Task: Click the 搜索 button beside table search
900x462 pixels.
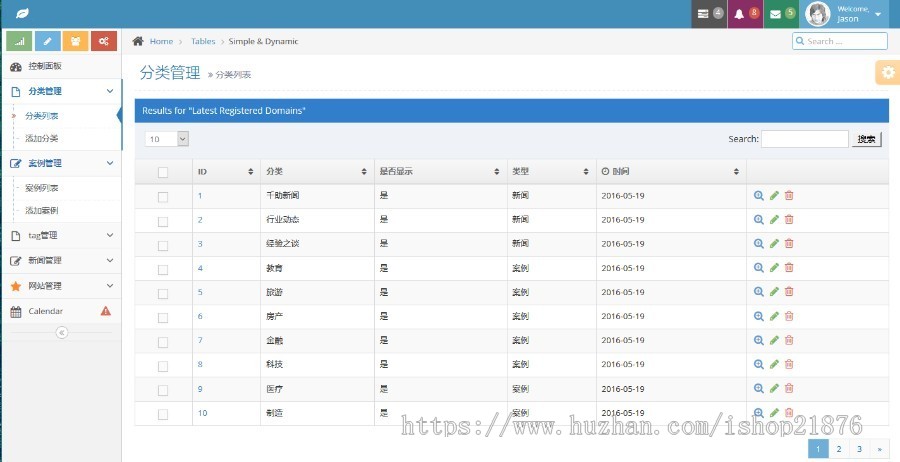Action: tap(867, 139)
